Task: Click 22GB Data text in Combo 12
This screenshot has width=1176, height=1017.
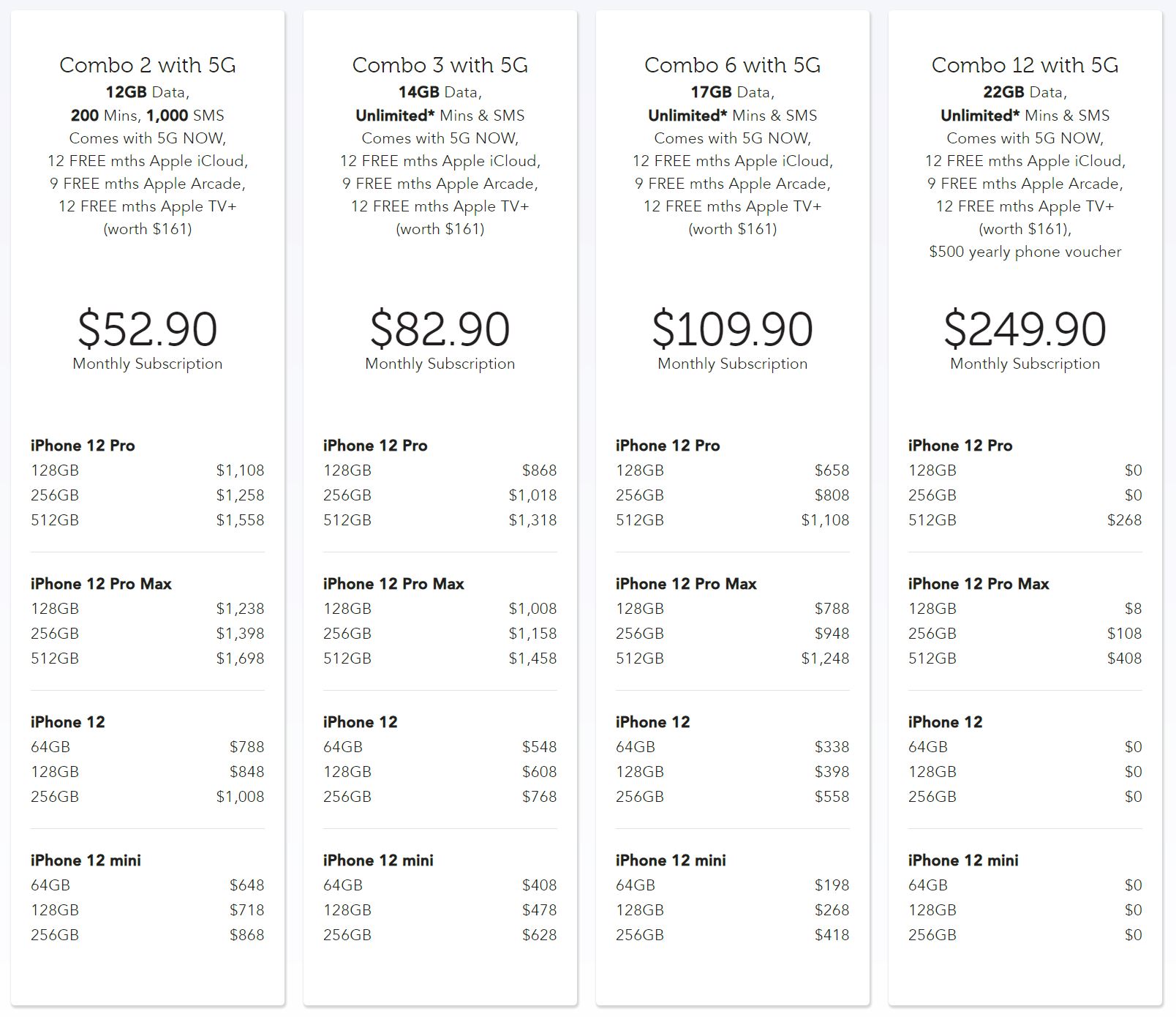Action: click(x=1025, y=92)
